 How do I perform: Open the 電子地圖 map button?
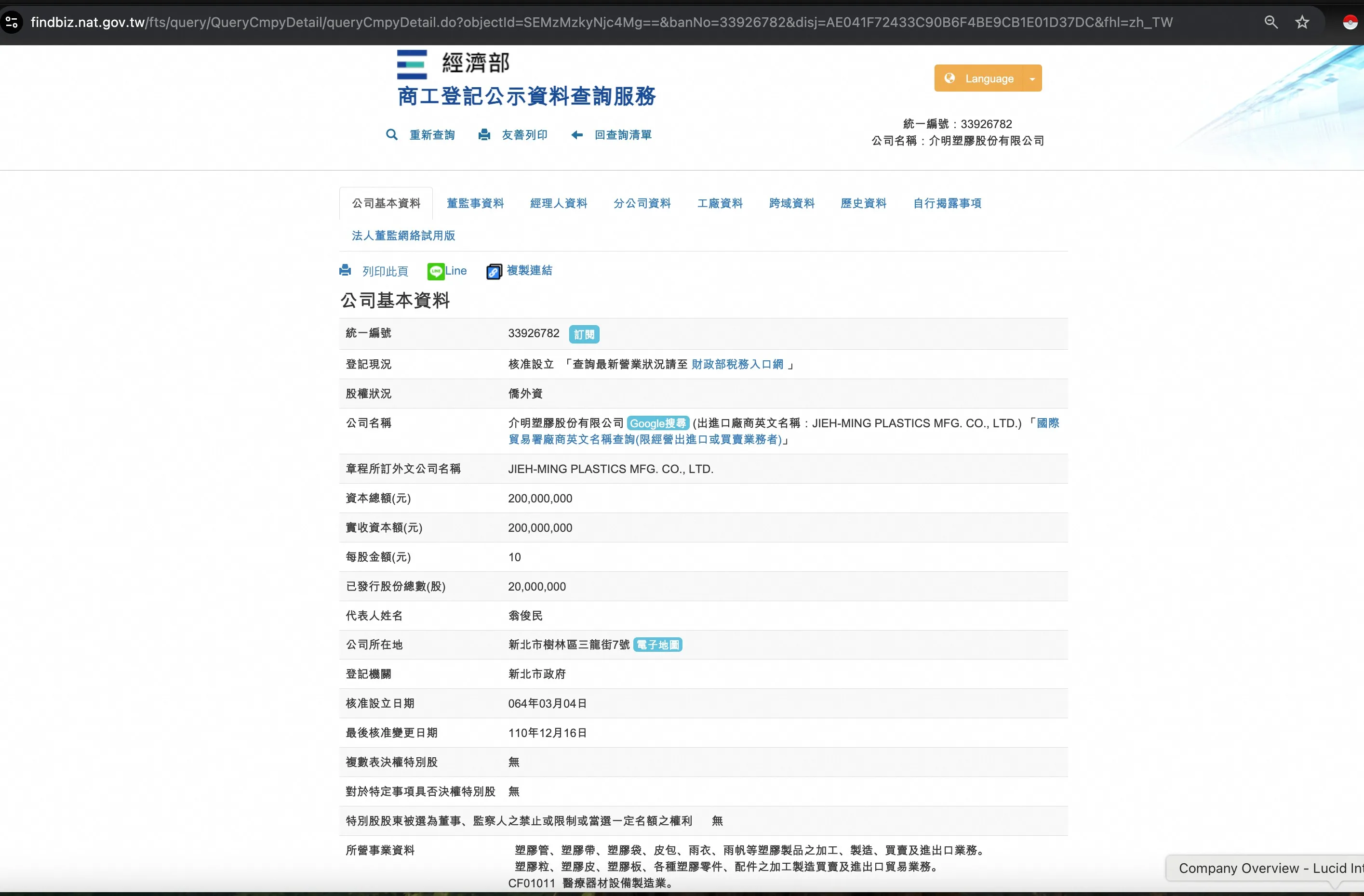(x=657, y=645)
